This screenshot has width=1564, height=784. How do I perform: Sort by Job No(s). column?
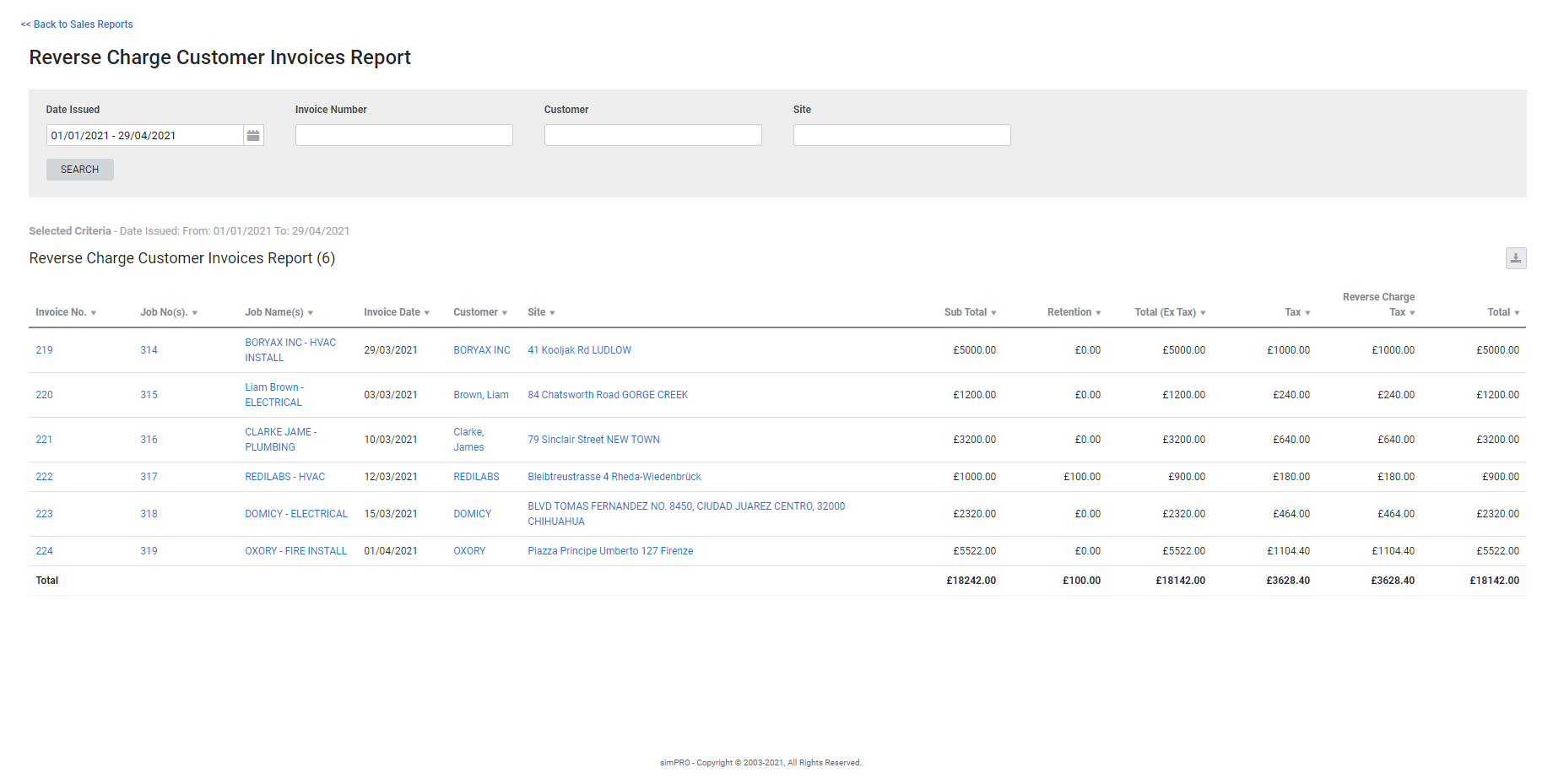[x=169, y=312]
